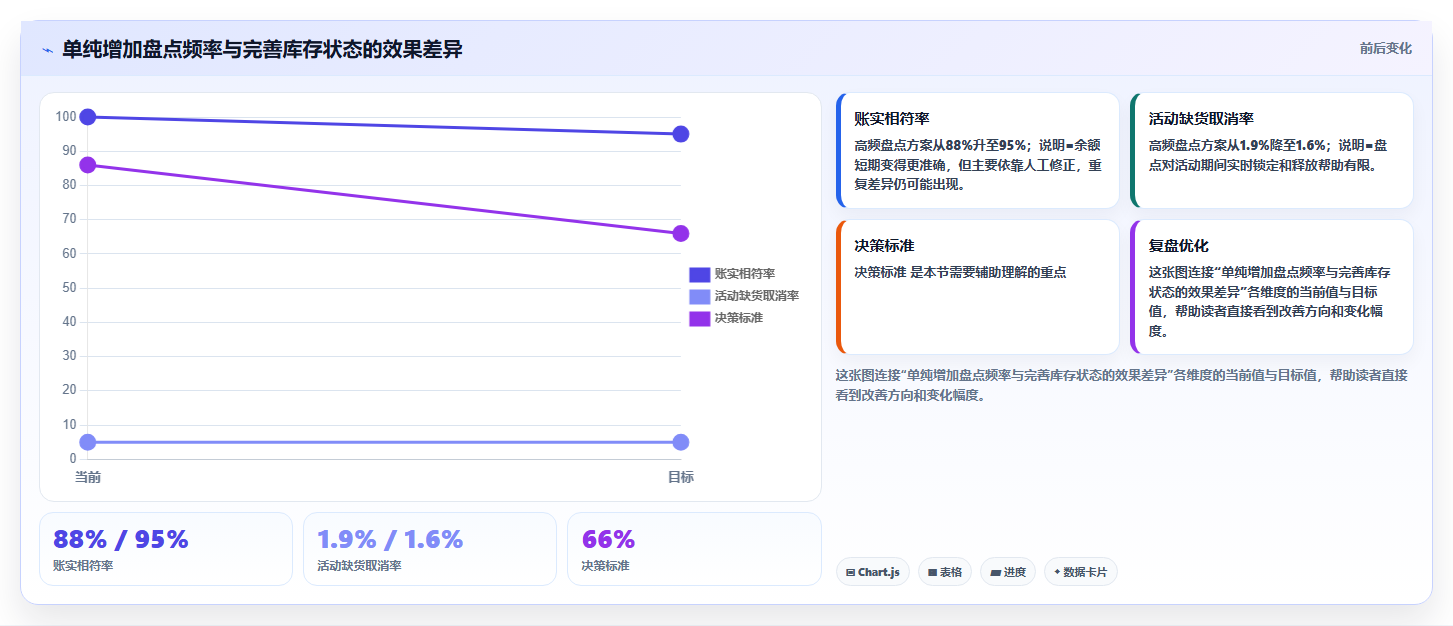Click the 100 y-axis tick label
This screenshot has height=626, width=1453.
coord(66,117)
